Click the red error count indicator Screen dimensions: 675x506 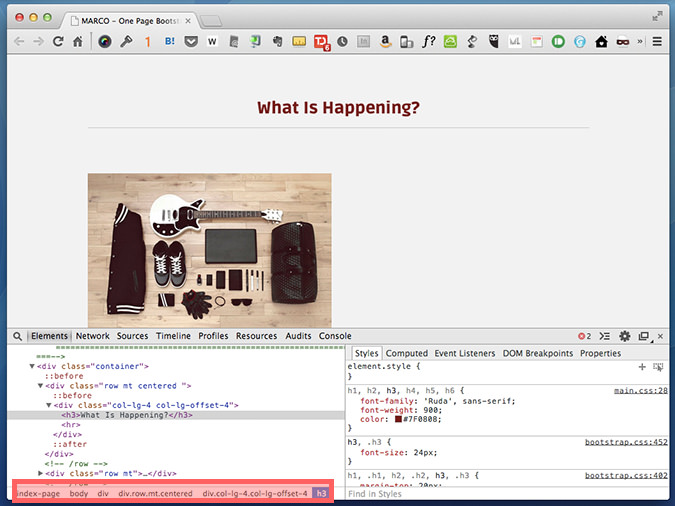click(x=584, y=336)
